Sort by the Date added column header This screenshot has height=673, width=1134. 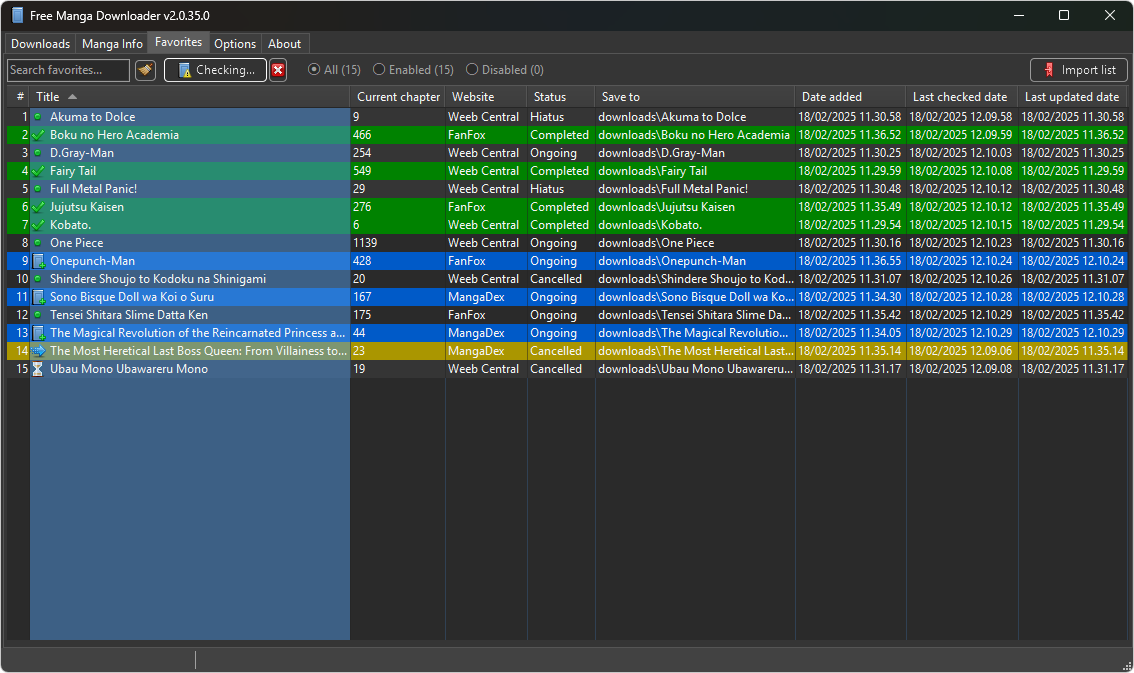[x=850, y=97]
